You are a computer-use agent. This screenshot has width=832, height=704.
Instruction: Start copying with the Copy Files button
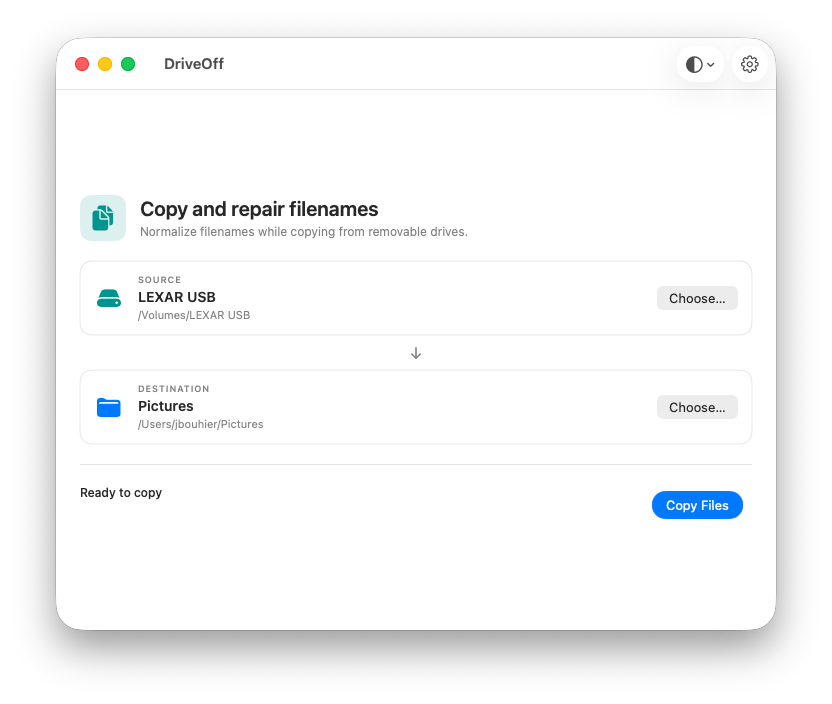tap(697, 505)
